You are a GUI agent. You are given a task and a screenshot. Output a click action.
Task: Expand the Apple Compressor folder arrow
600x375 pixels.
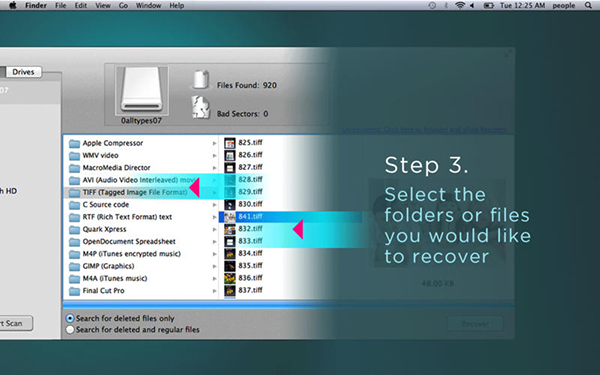coord(214,143)
